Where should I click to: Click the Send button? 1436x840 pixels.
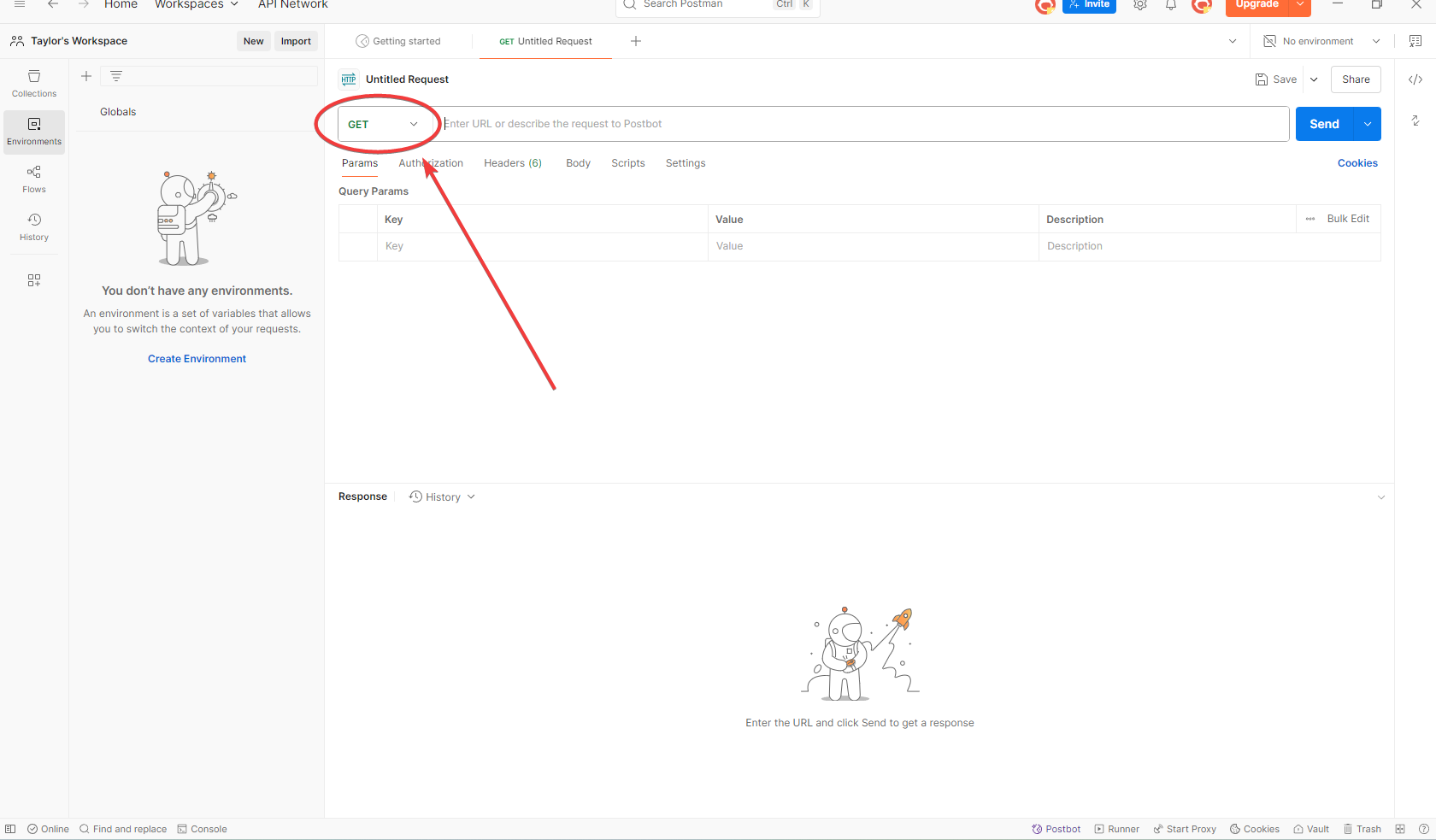pos(1325,124)
